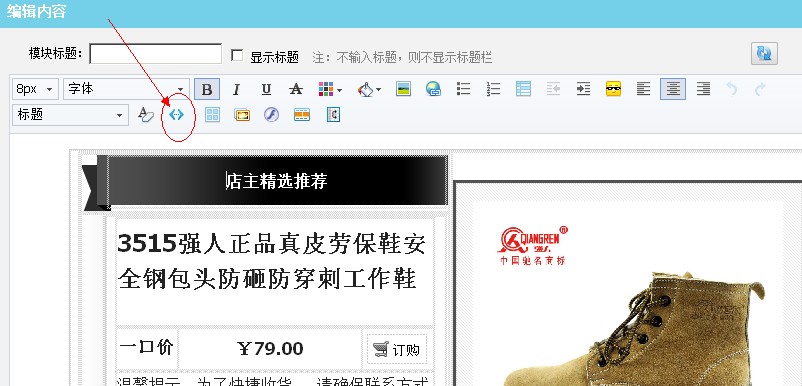Insert a table with blue grid icon
The height and width of the screenshot is (386, 802).
(523, 89)
